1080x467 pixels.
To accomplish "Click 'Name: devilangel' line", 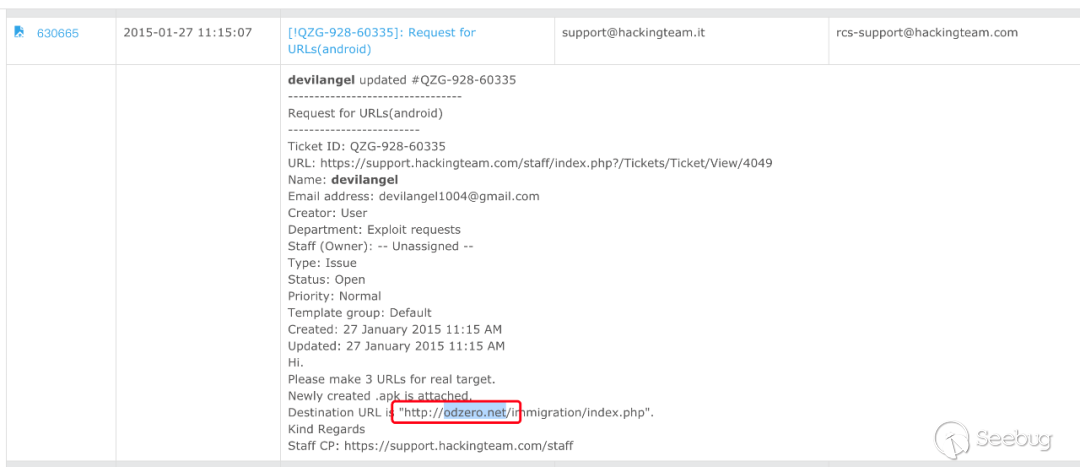I will (343, 180).
